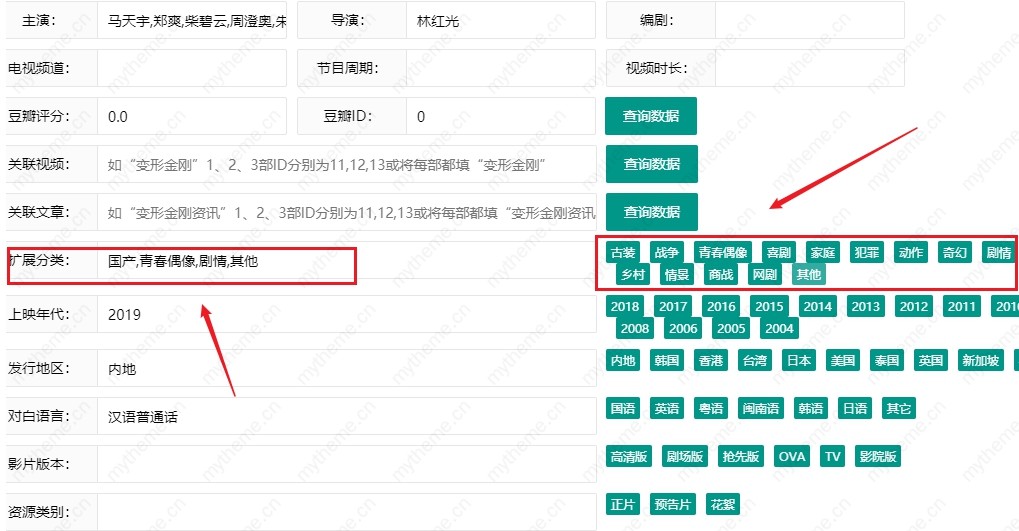Select the 2004 year tag
The width and height of the screenshot is (1019, 531).
pyautogui.click(x=779, y=328)
